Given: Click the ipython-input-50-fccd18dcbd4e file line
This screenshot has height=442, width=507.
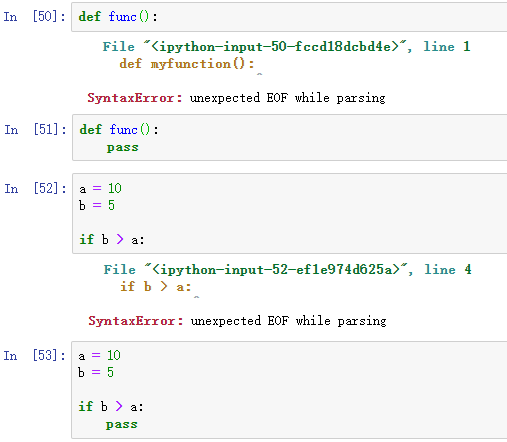Looking at the screenshot, I should pos(286,46).
